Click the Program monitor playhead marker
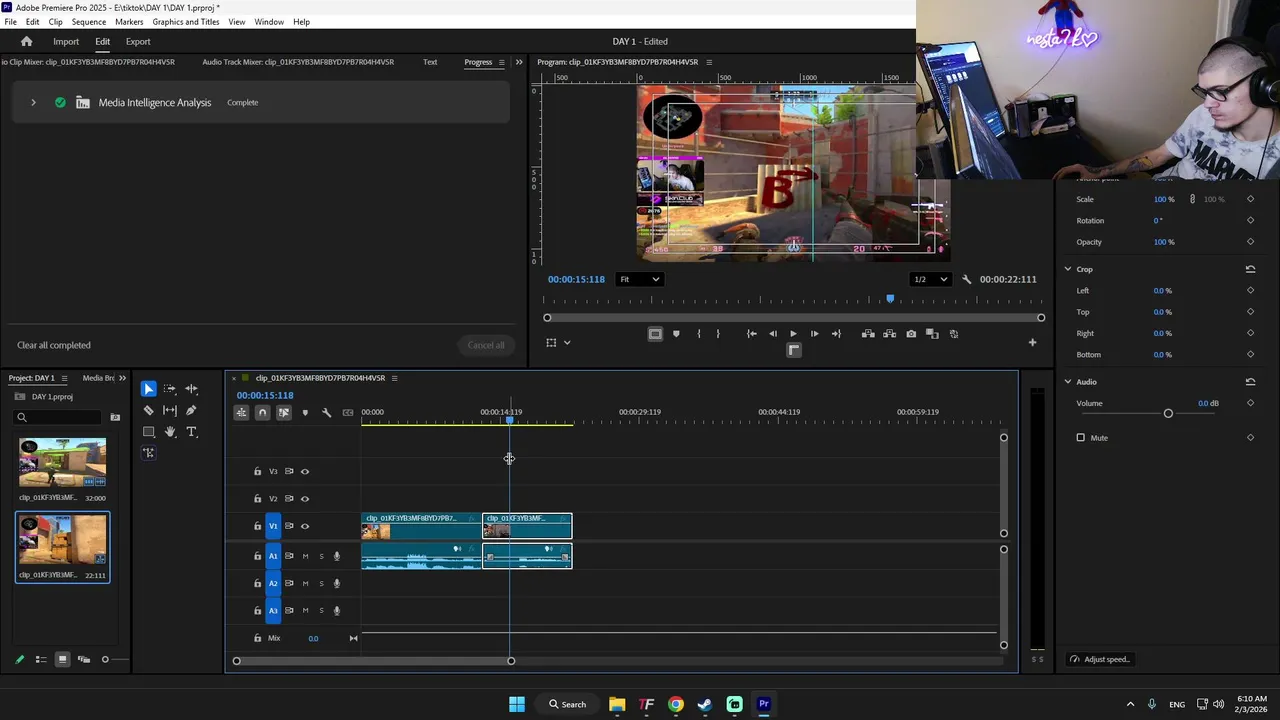This screenshot has height=720, width=1280. tap(890, 299)
